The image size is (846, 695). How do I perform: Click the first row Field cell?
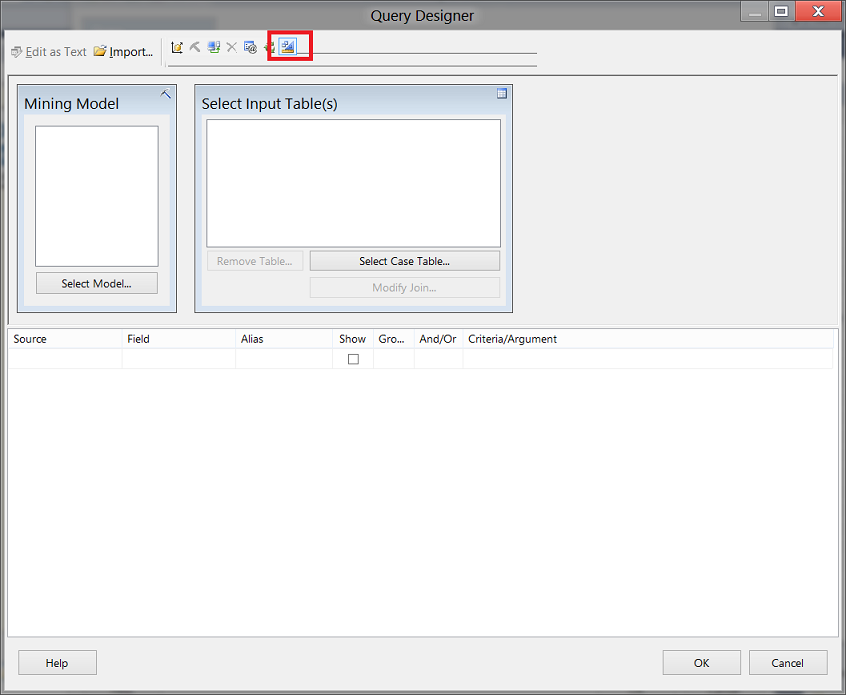(x=179, y=359)
